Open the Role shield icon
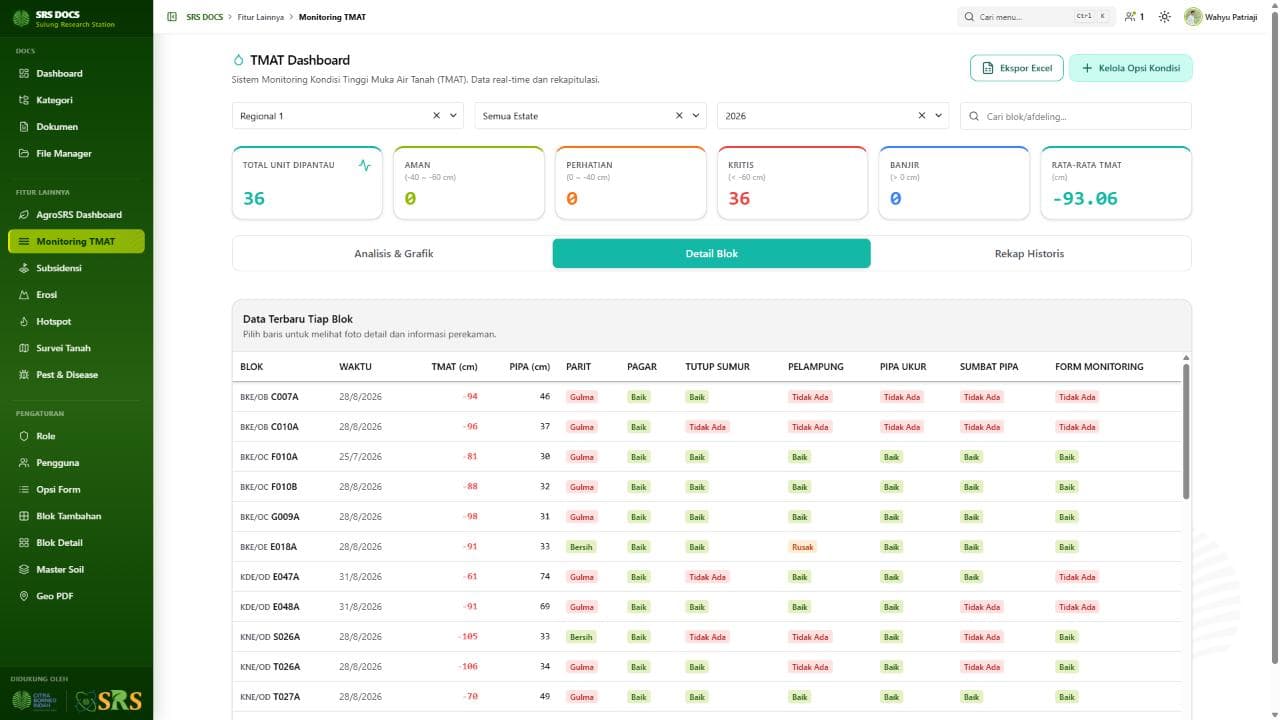This screenshot has height=720, width=1280. click(x=25, y=436)
